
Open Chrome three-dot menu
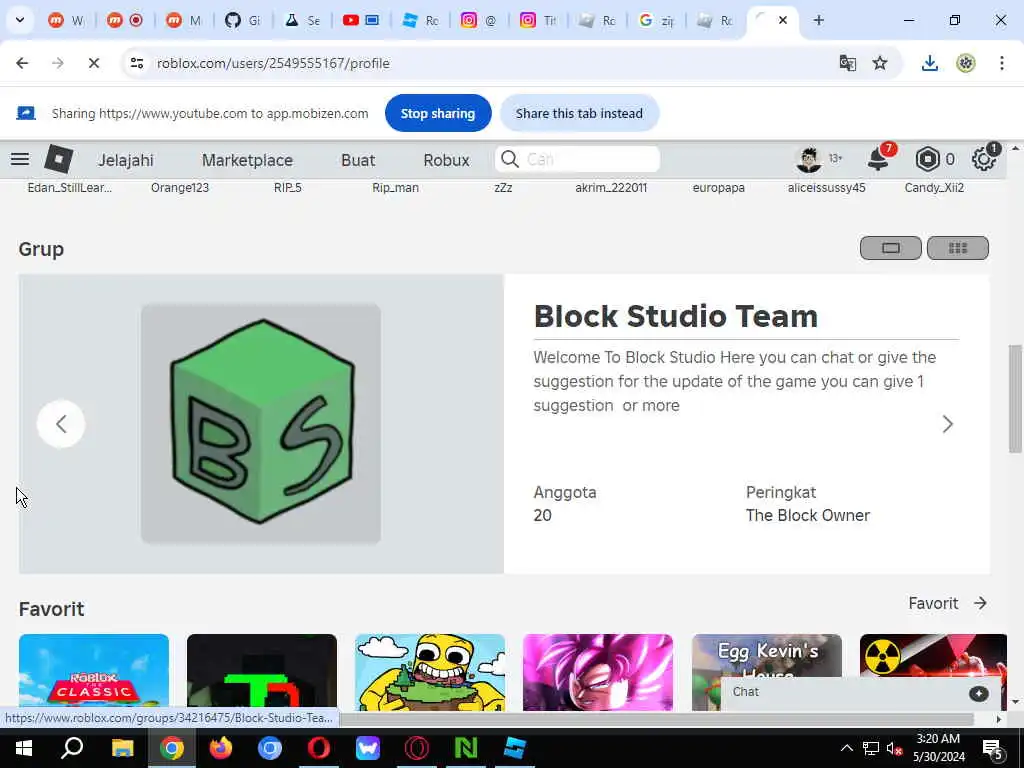1002,63
